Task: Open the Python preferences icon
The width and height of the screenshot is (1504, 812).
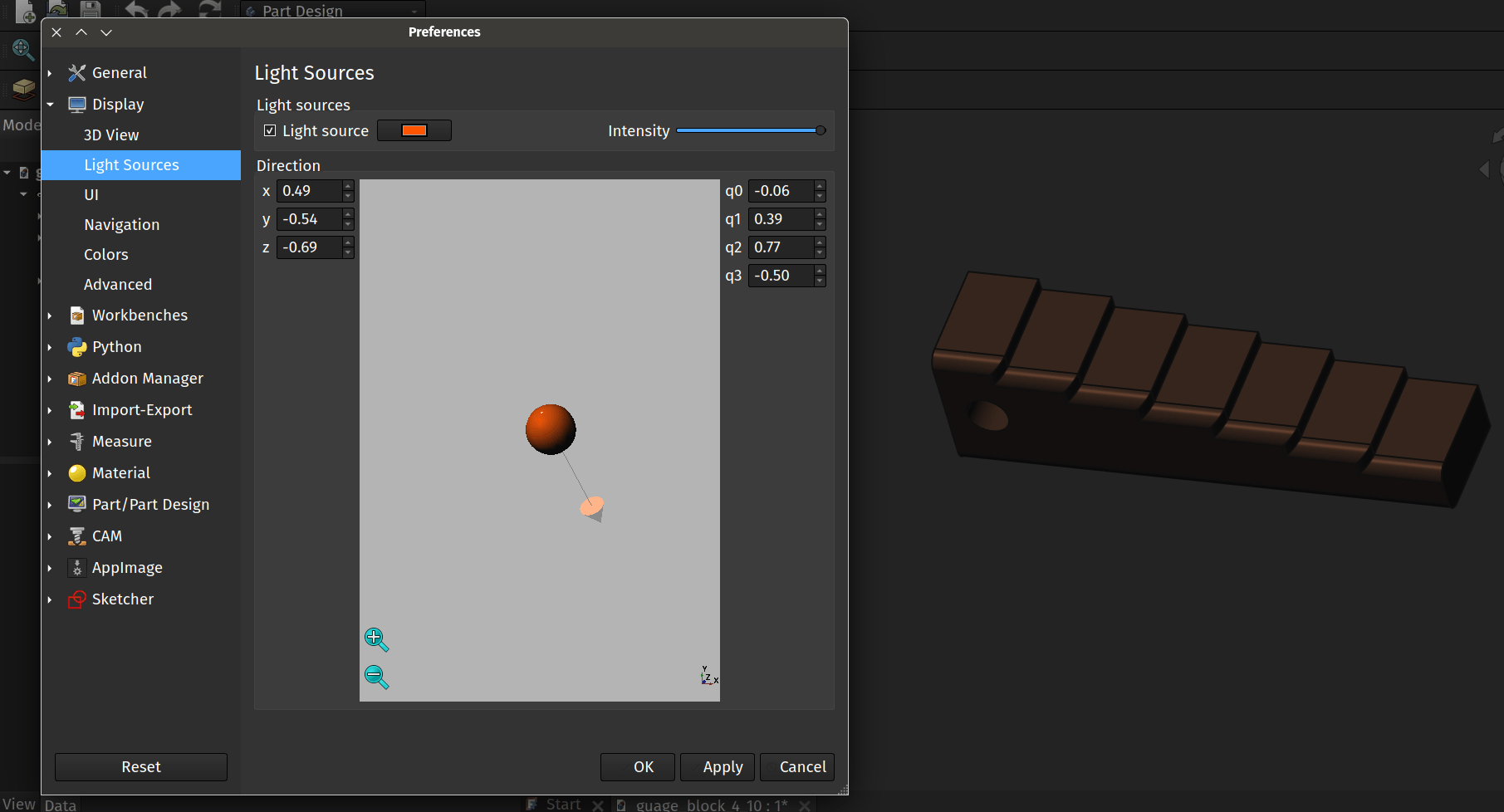Action: click(77, 347)
